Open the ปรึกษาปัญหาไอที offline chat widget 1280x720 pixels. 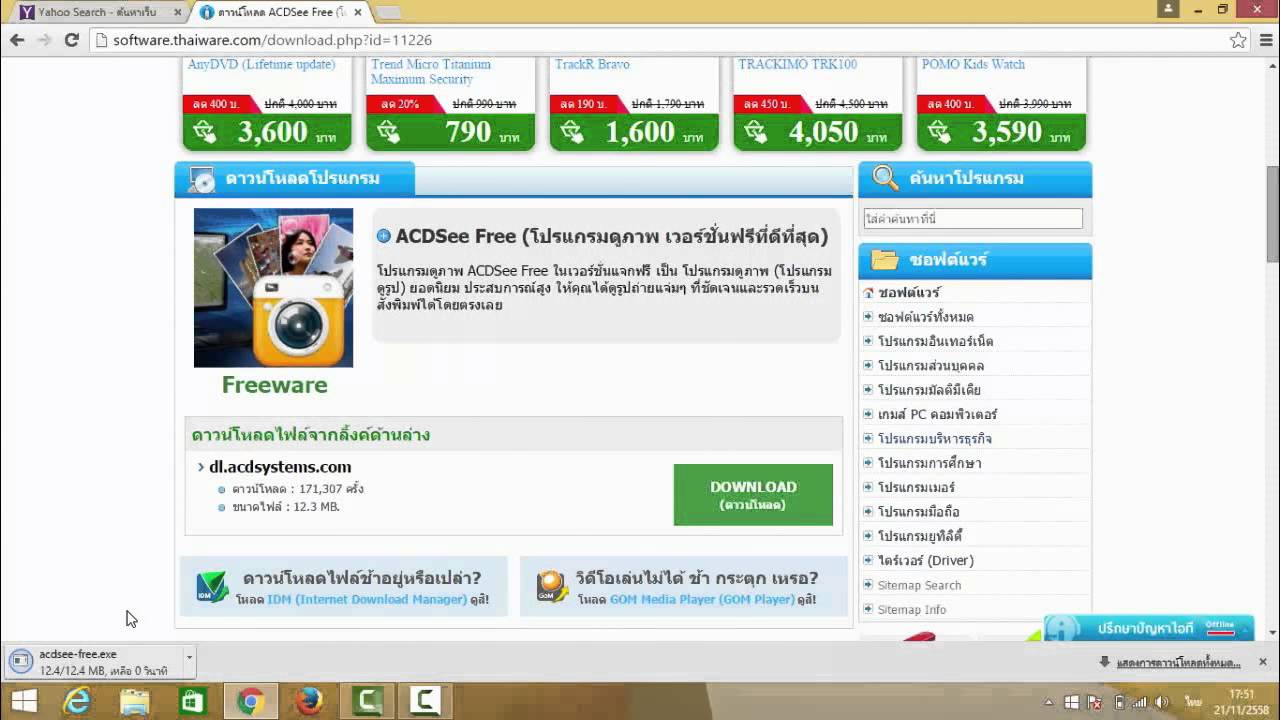pyautogui.click(x=1149, y=628)
